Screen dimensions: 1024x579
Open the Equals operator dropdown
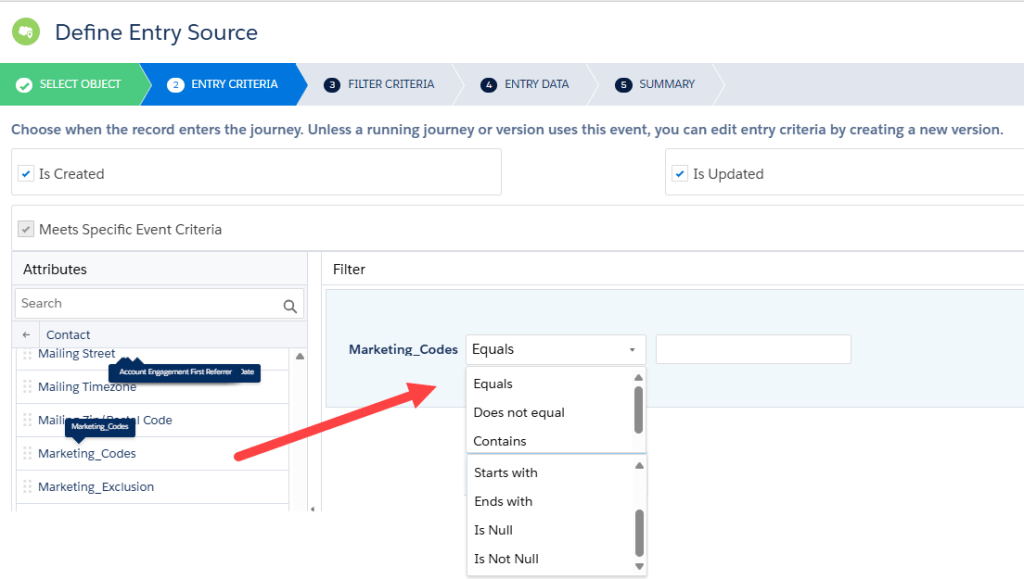point(555,350)
